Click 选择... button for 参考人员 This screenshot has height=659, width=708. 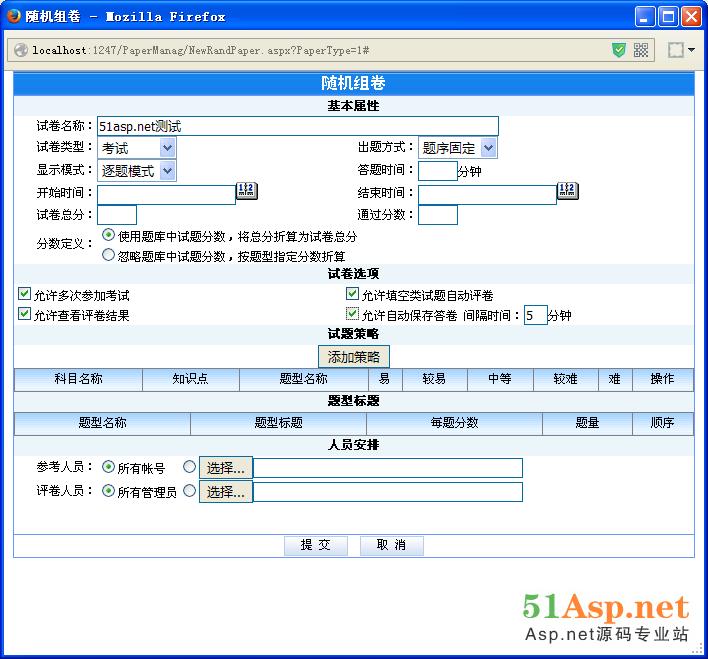tap(226, 468)
